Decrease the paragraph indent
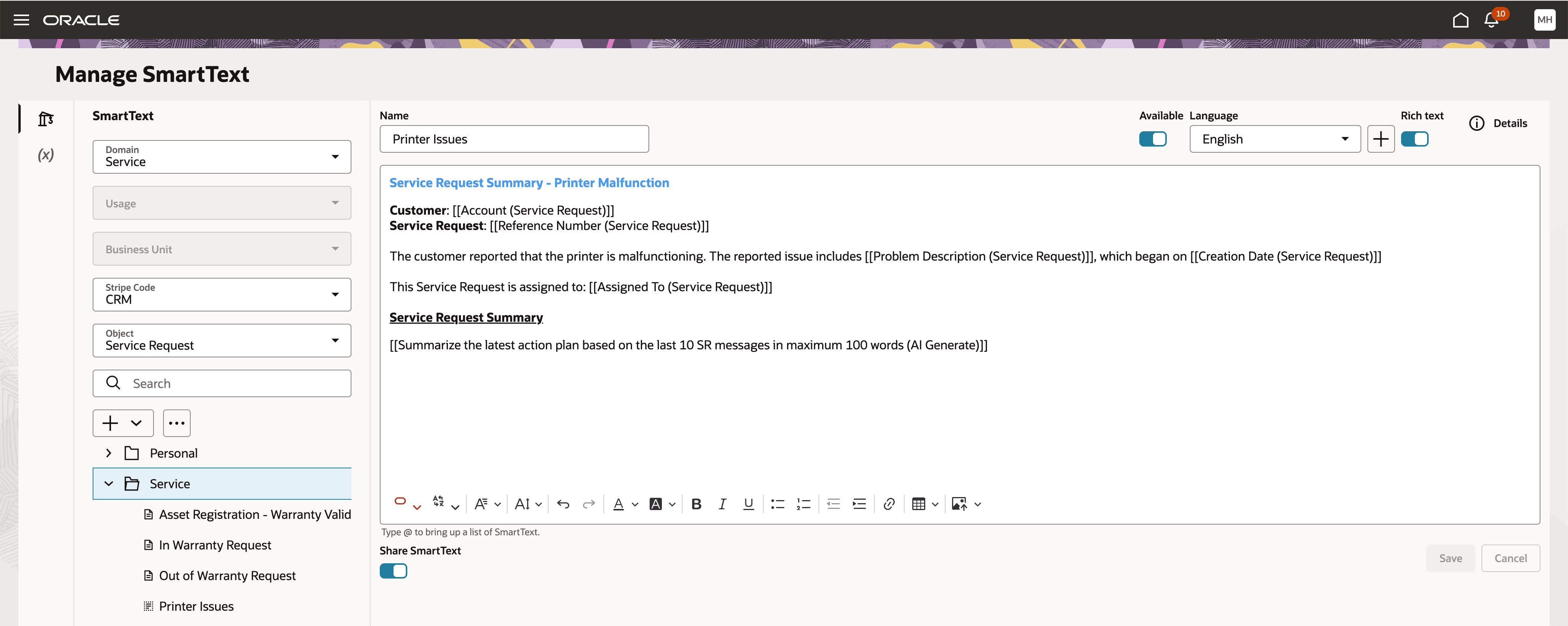1568x626 pixels. pos(833,504)
